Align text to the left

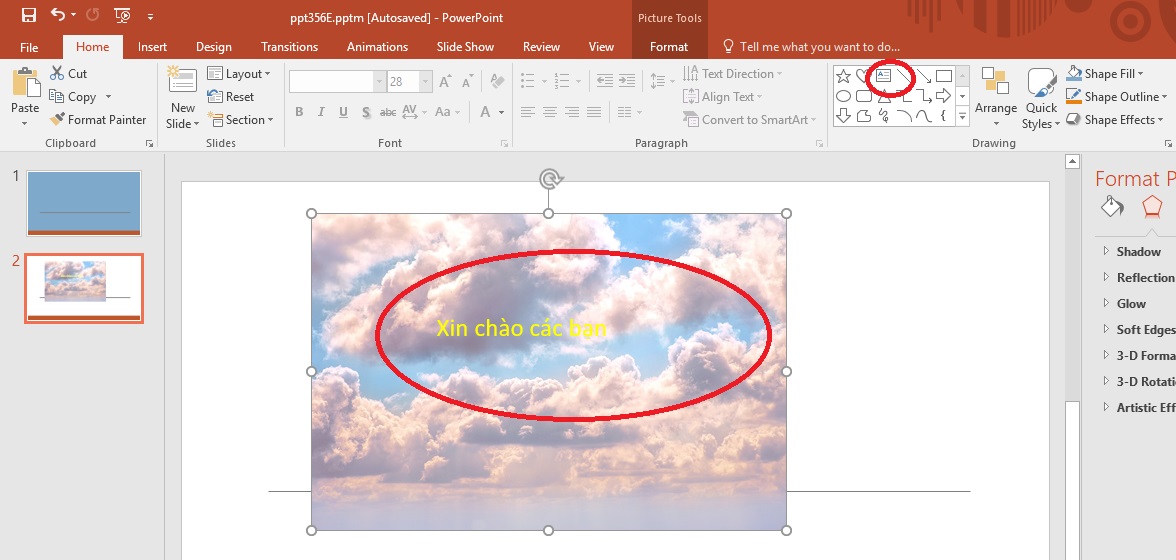527,112
